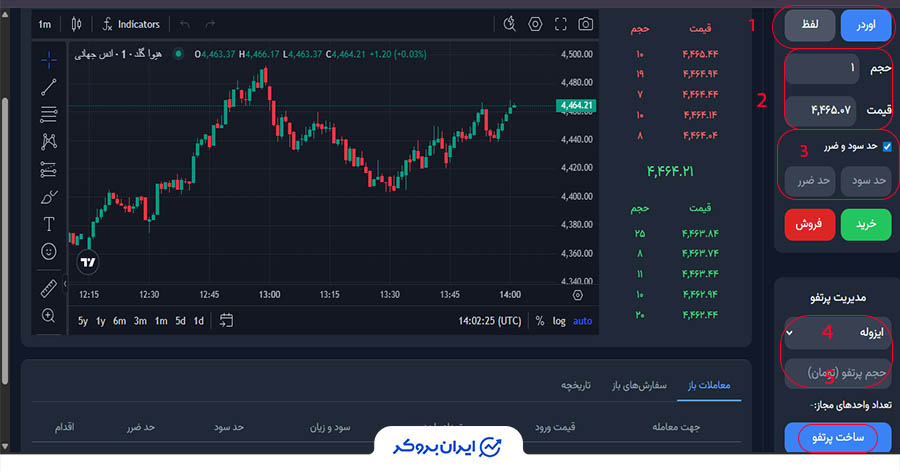
Task: Open the quick search icon
Action: tap(510, 24)
